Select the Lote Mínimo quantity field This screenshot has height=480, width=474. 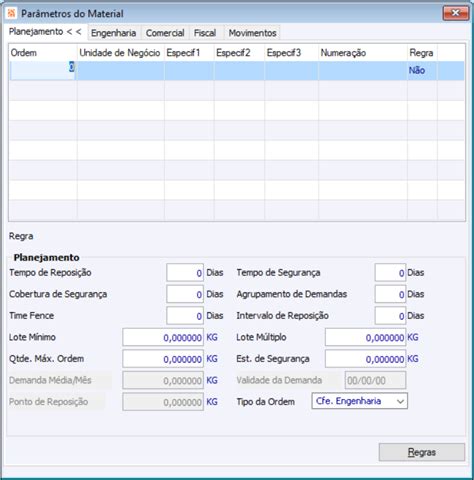(163, 337)
